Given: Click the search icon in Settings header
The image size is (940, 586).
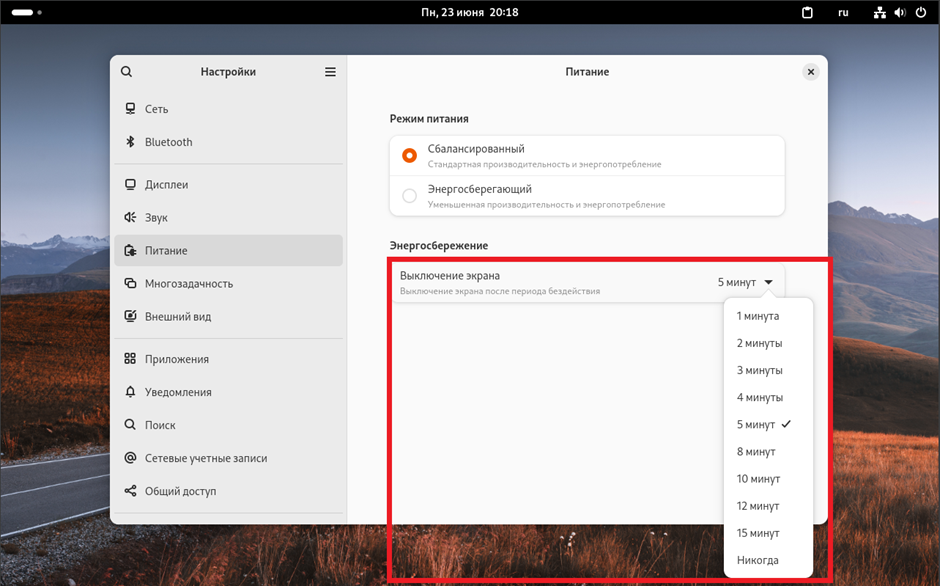Looking at the screenshot, I should (126, 72).
